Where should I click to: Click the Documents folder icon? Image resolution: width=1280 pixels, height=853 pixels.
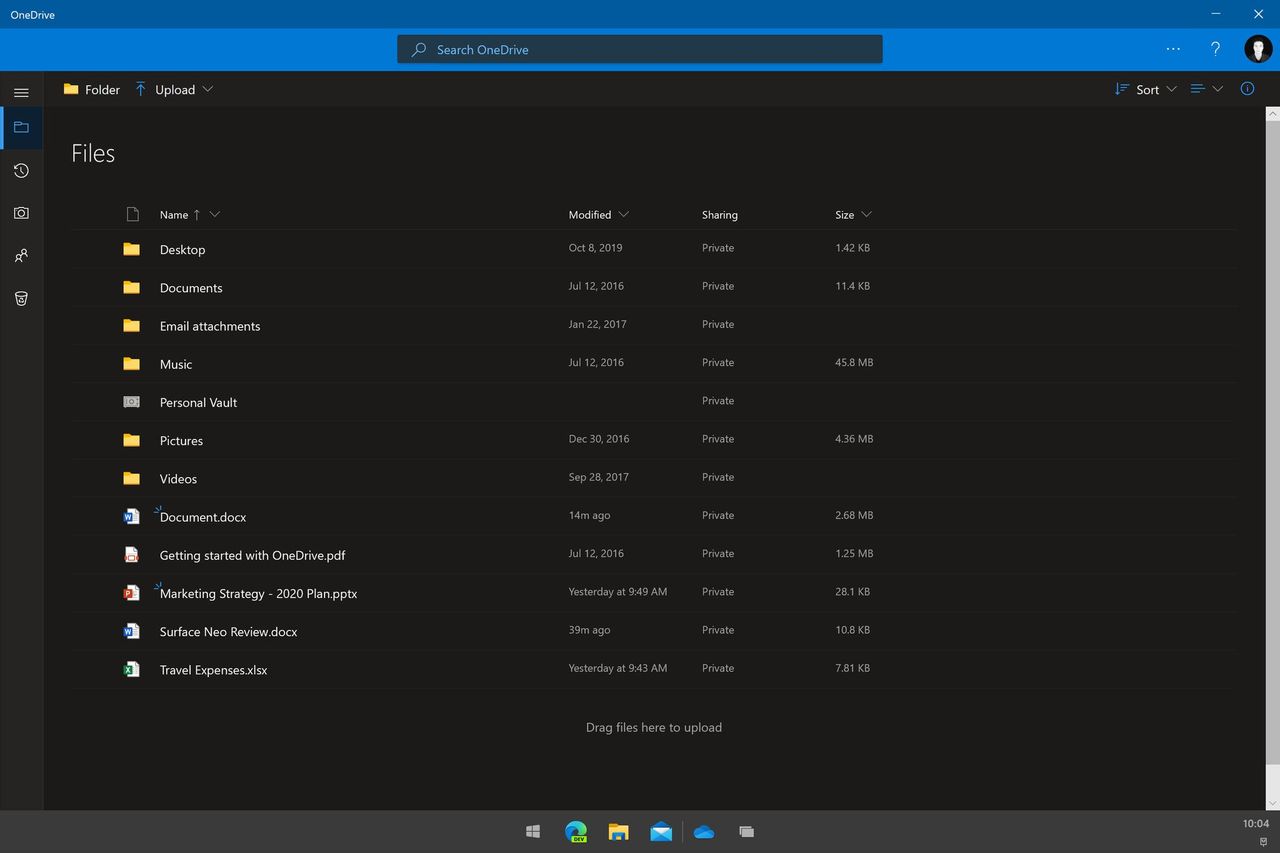(x=131, y=287)
